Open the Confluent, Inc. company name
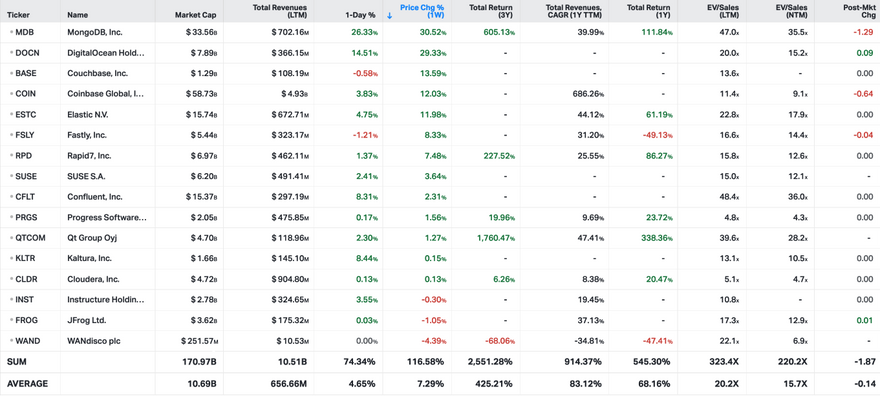 93,197
